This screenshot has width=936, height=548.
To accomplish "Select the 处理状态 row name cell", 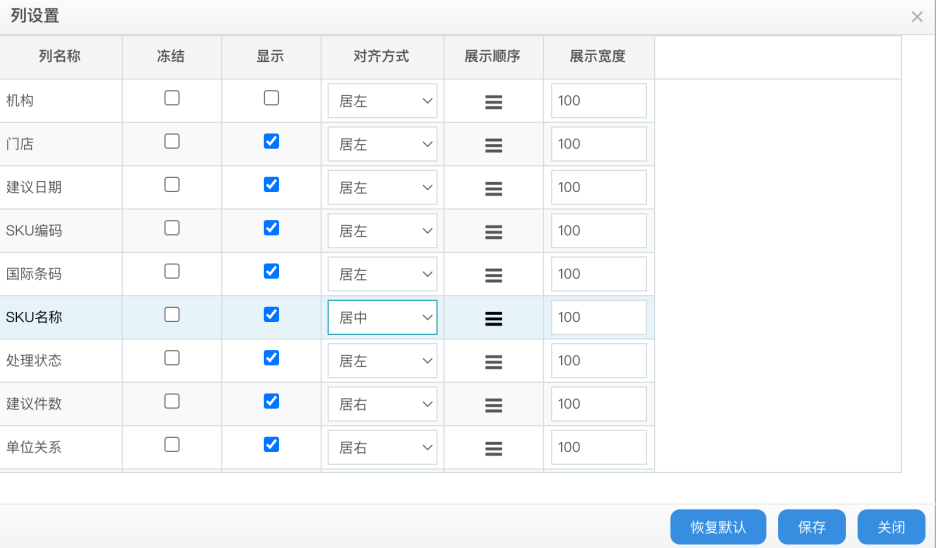I will point(60,361).
